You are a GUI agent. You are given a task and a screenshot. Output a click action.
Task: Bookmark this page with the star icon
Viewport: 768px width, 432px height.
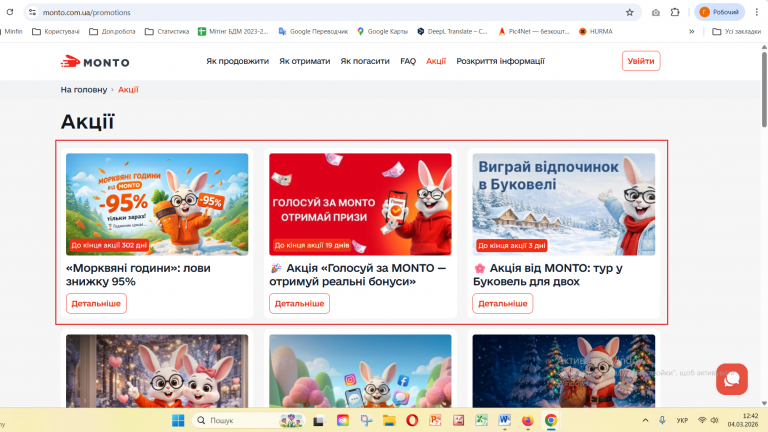(x=629, y=12)
